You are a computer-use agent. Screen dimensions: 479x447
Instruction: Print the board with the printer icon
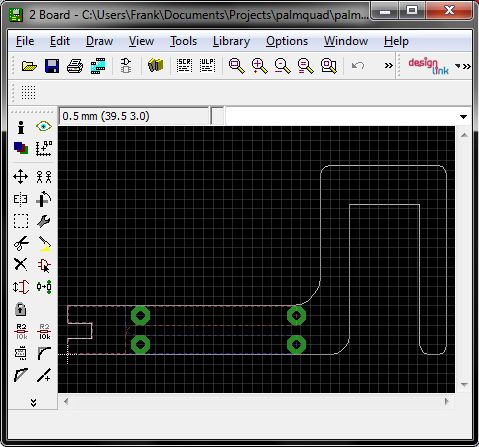(75, 66)
